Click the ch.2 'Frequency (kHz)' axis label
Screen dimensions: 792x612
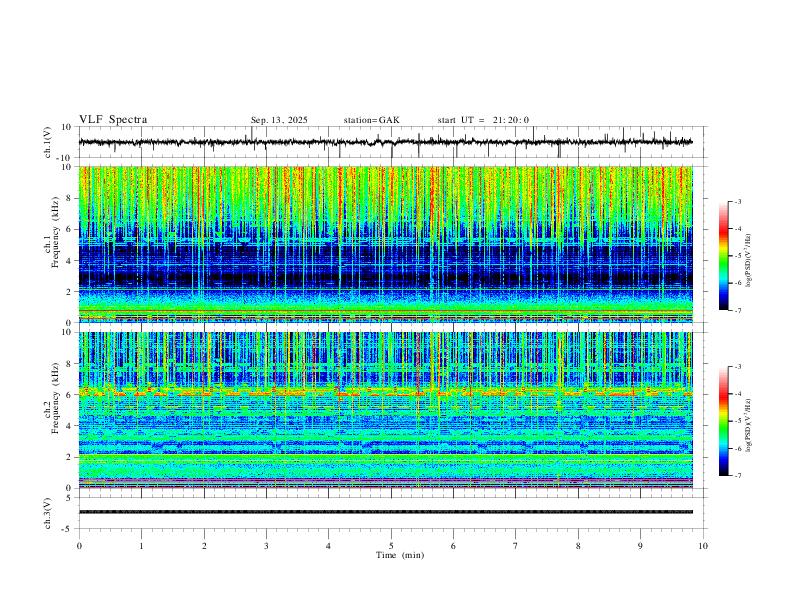pos(55,399)
